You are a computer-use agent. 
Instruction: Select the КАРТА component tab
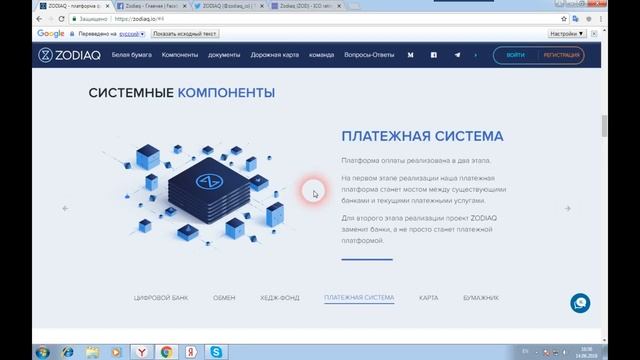[x=429, y=298]
